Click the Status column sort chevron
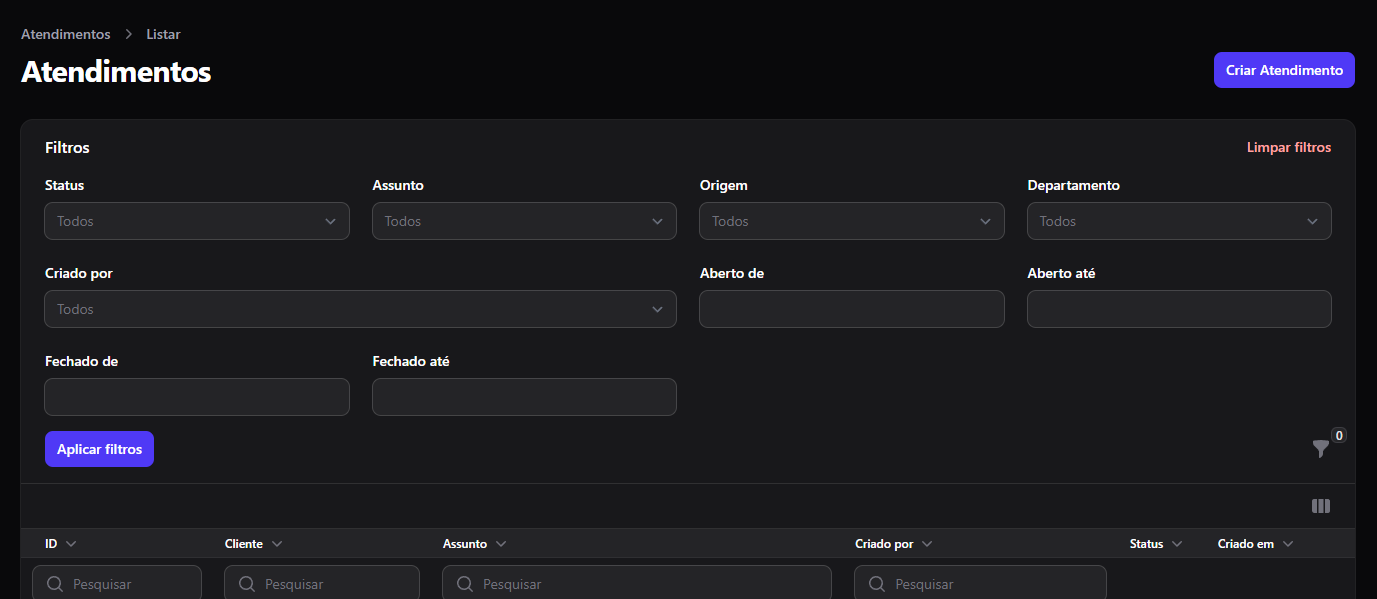 click(1177, 544)
